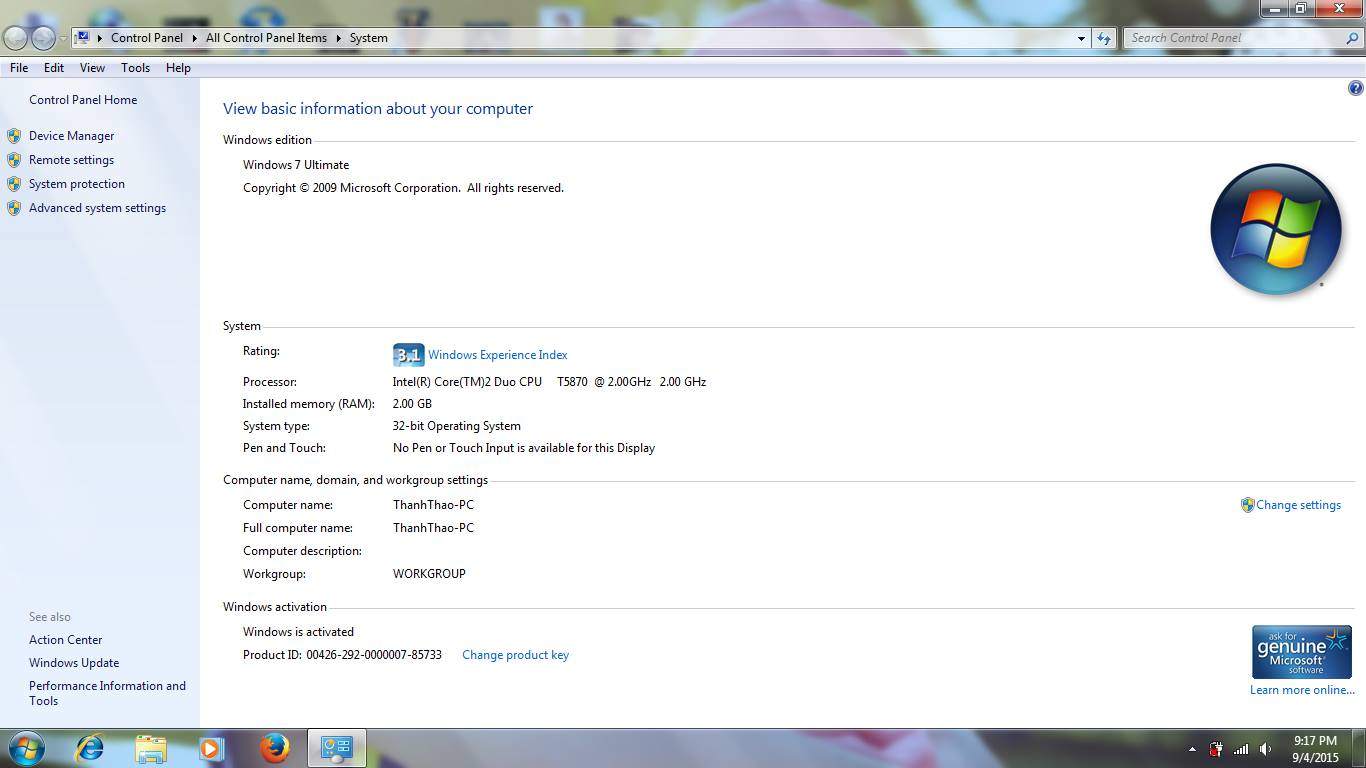1366x768 pixels.
Task: Click the taskbar clock showing 9:17 PM
Action: point(1315,749)
